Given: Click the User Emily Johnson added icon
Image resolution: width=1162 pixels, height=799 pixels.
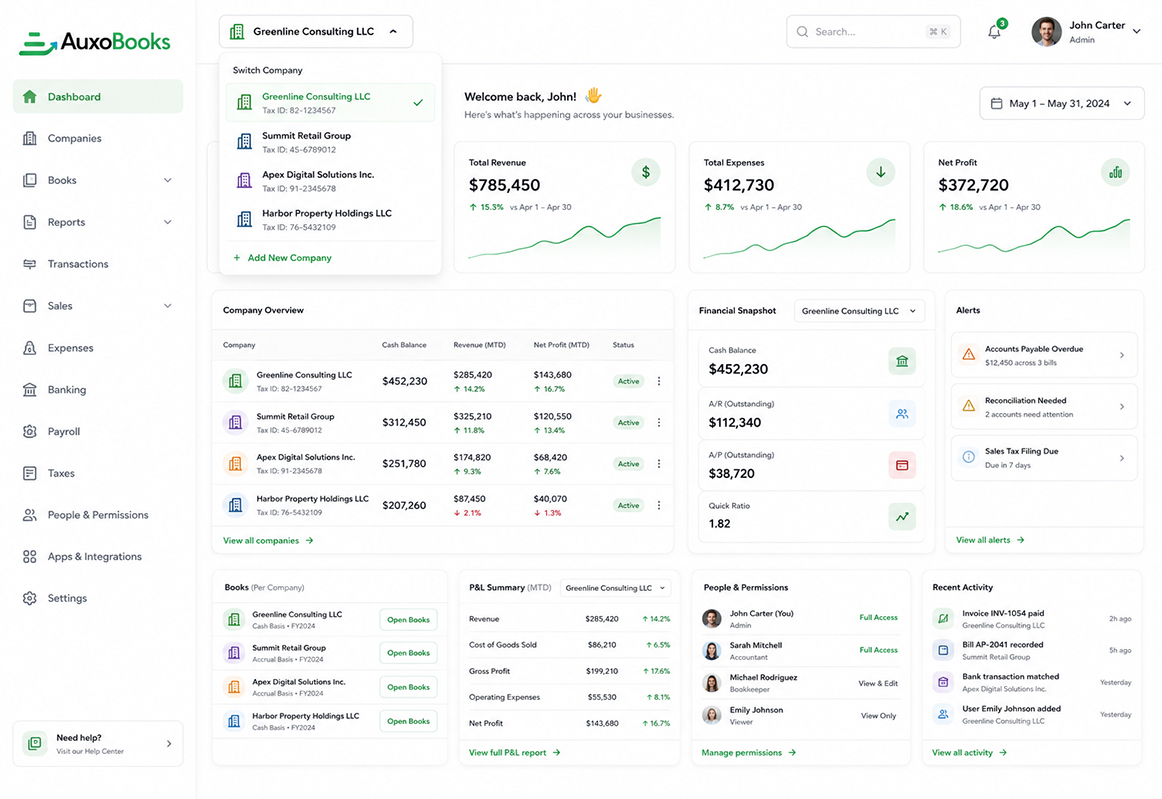Looking at the screenshot, I should [943, 715].
